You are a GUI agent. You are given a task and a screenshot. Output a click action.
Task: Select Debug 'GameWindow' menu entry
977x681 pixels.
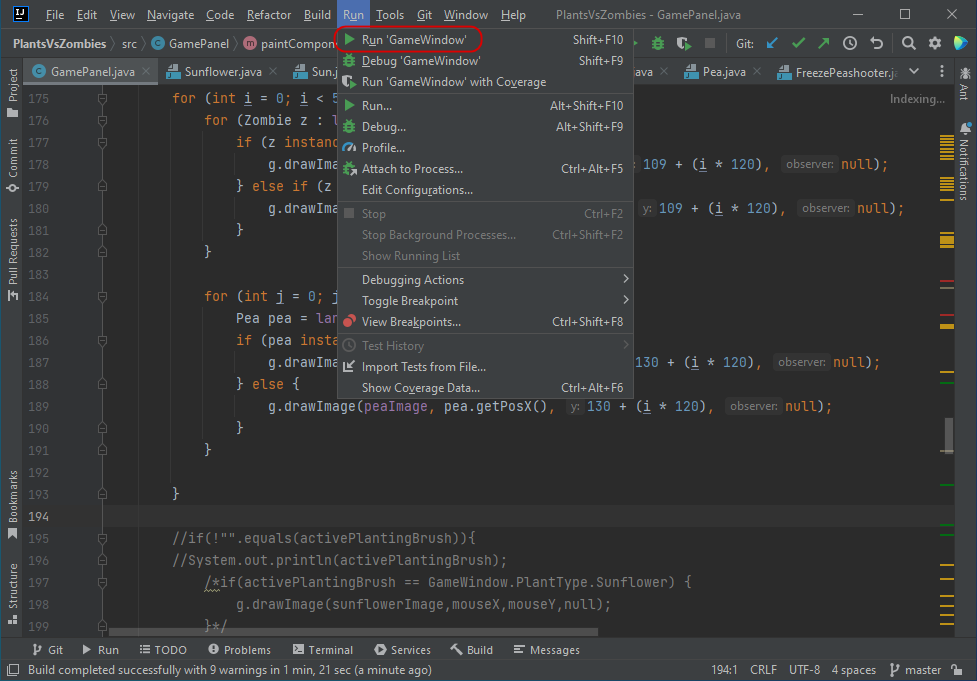pyautogui.click(x=485, y=61)
